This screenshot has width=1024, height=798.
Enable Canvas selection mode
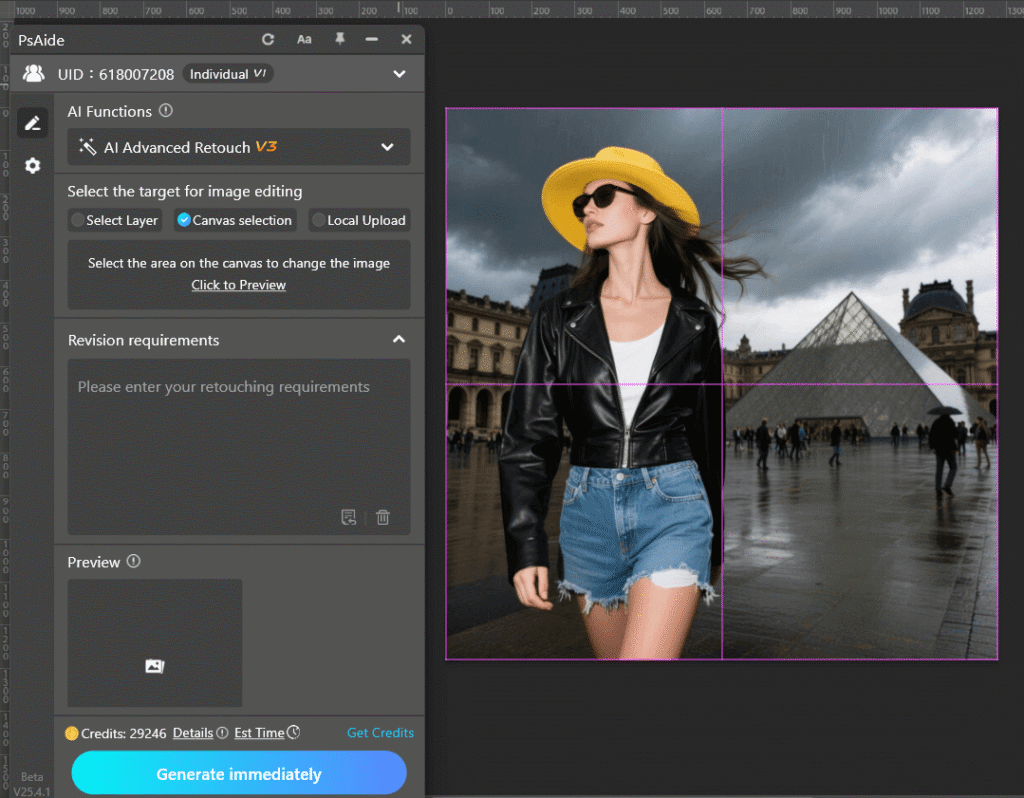click(234, 220)
